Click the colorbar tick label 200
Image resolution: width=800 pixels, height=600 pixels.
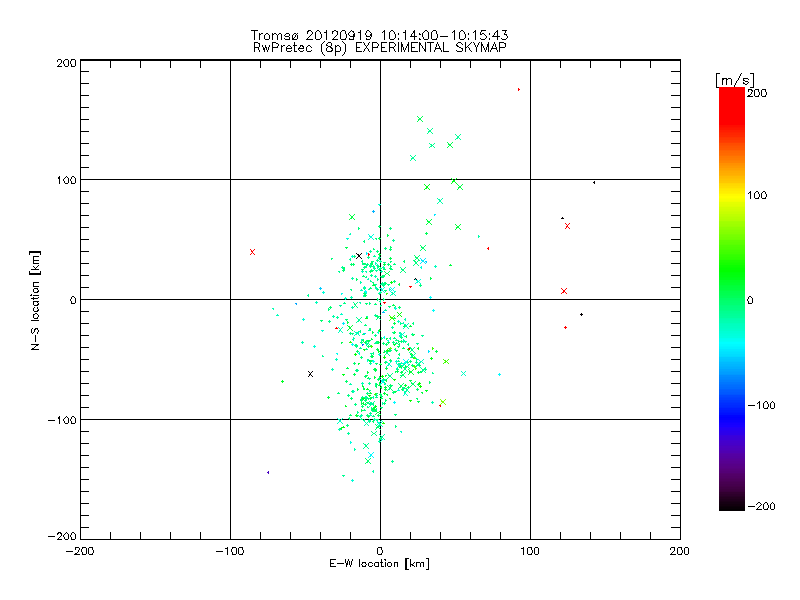pos(757,93)
